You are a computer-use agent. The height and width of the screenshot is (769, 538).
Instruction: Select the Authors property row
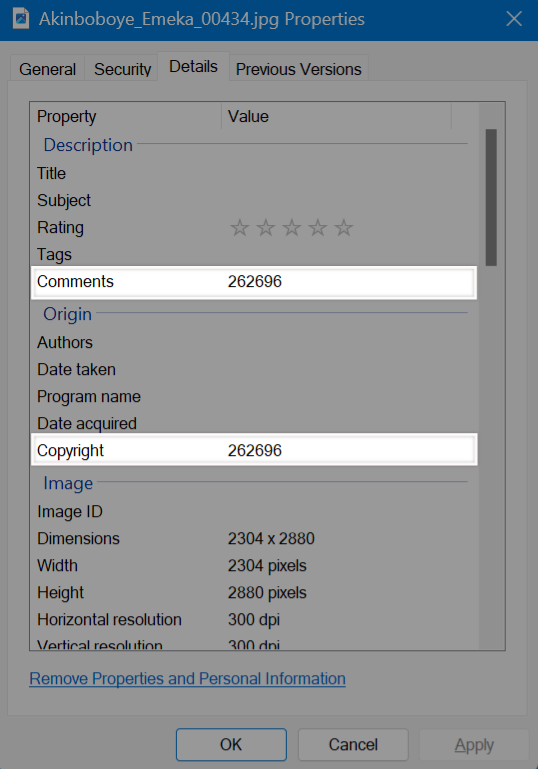click(x=254, y=342)
